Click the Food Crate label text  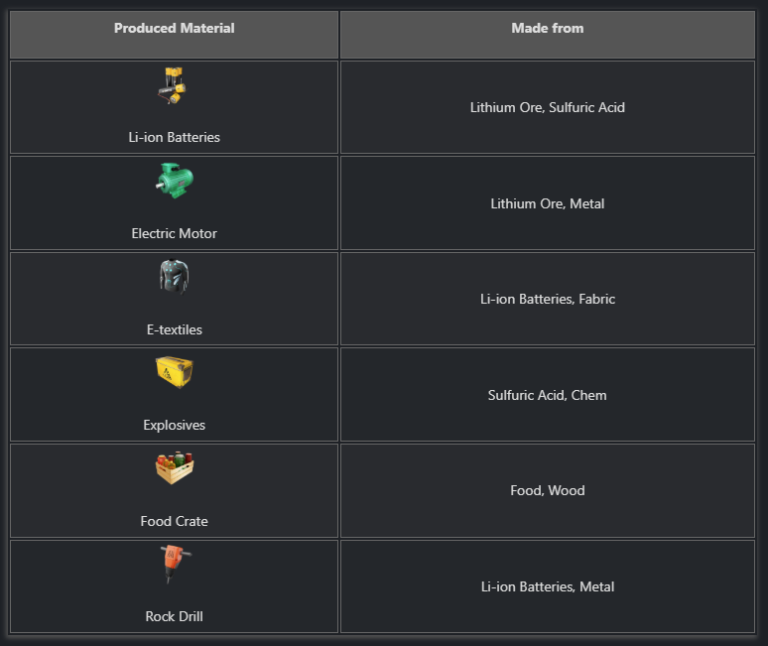coord(174,521)
